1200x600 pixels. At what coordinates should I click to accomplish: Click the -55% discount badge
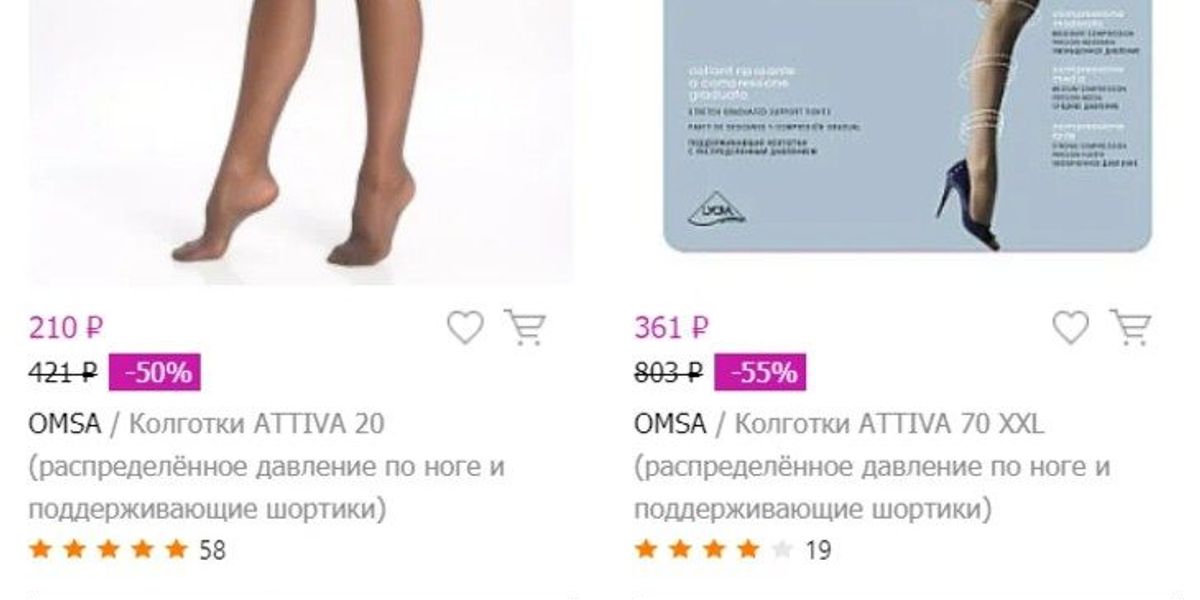(760, 374)
